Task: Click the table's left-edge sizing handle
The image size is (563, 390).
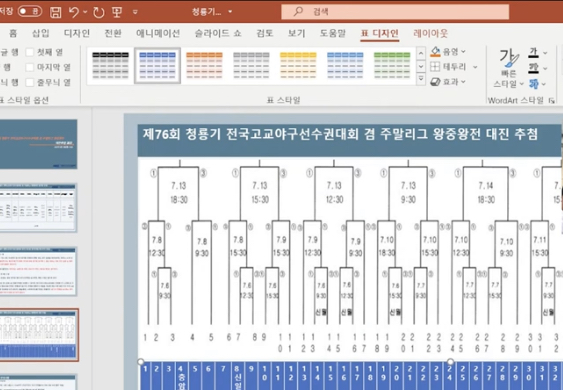Action: coord(141,362)
